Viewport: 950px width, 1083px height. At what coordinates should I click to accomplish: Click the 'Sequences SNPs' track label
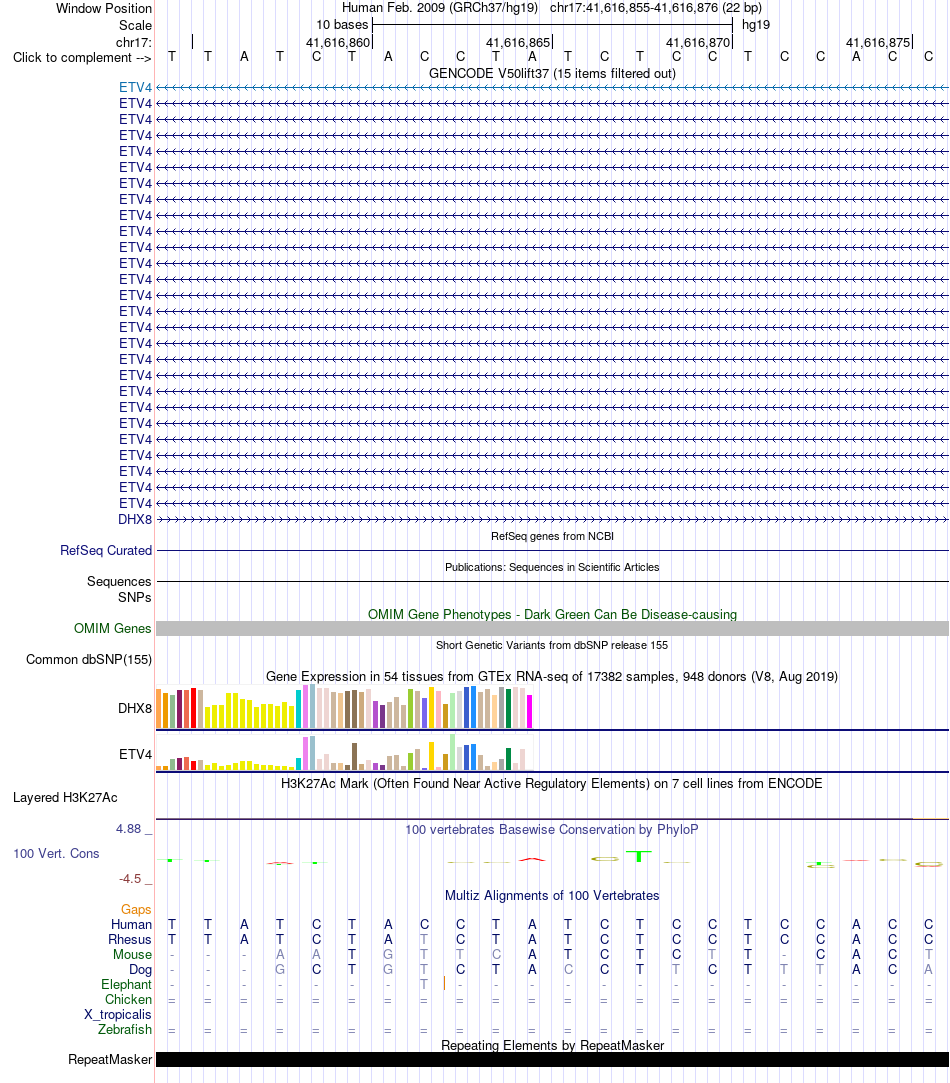[119, 589]
